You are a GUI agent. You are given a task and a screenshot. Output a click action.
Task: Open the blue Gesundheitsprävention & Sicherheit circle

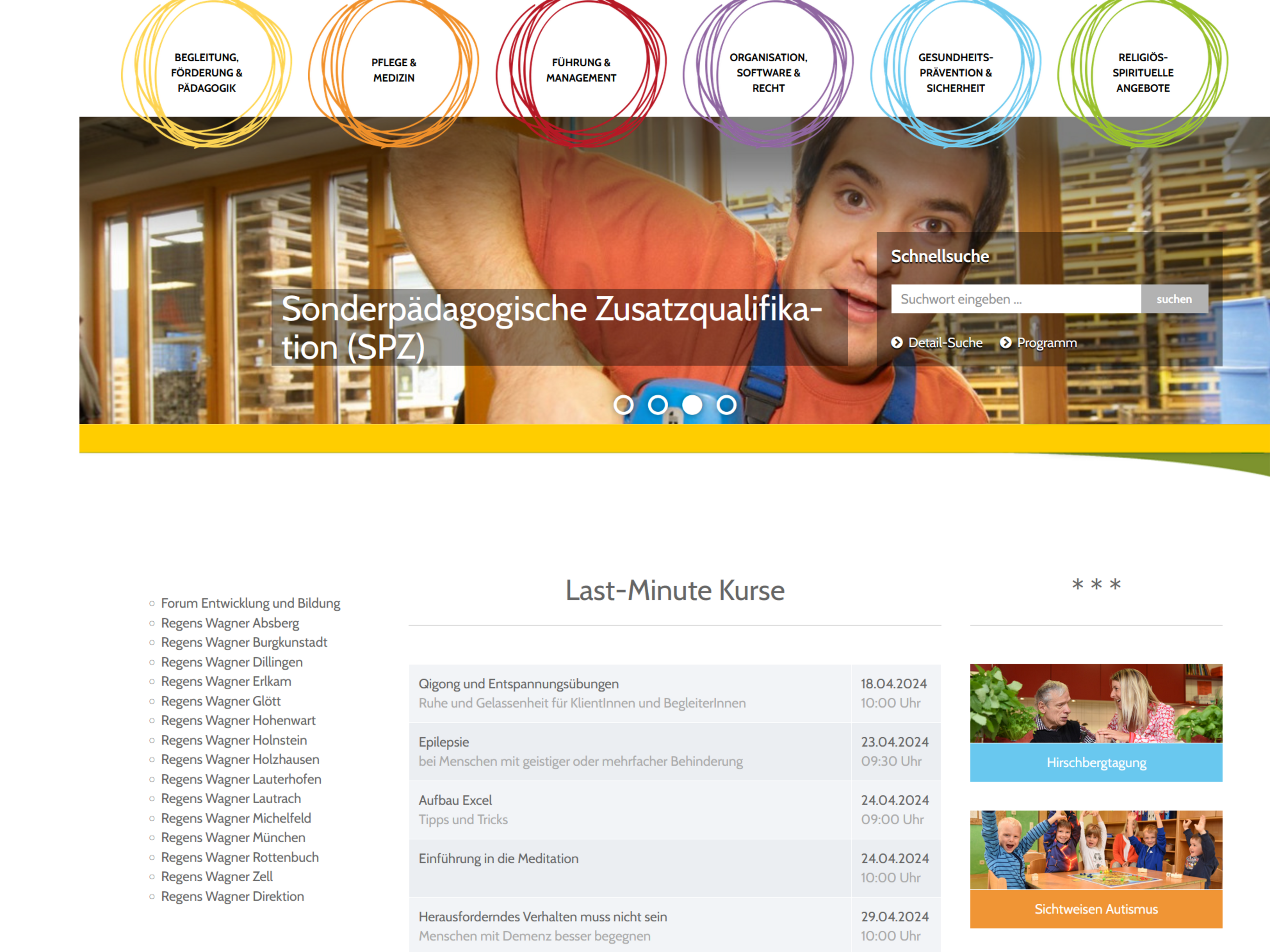pos(956,72)
